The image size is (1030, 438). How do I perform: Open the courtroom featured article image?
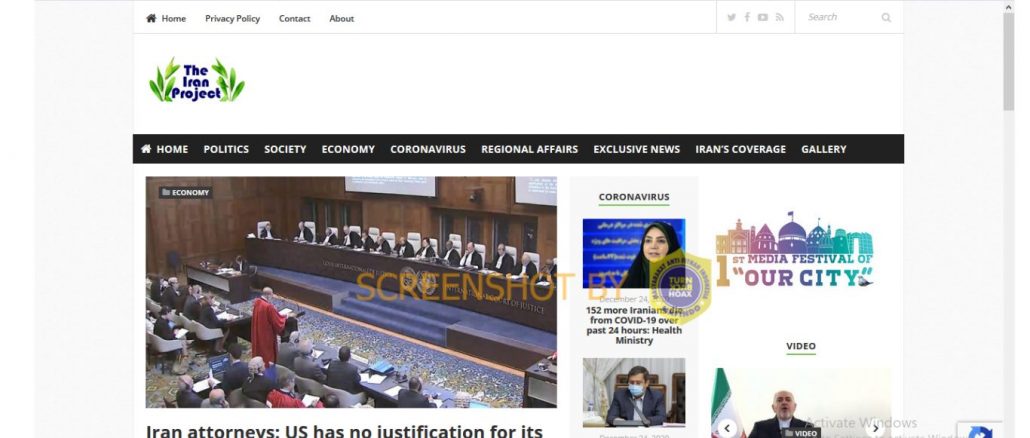(351, 292)
